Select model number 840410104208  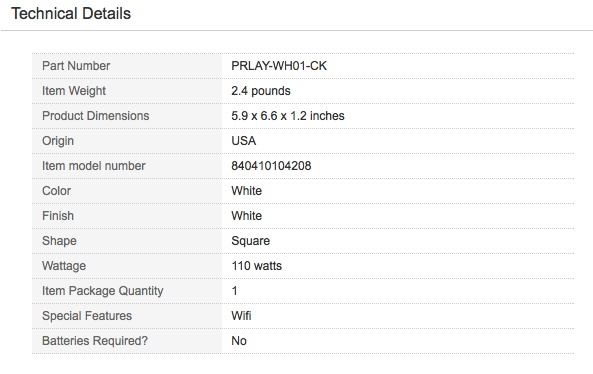click(271, 166)
